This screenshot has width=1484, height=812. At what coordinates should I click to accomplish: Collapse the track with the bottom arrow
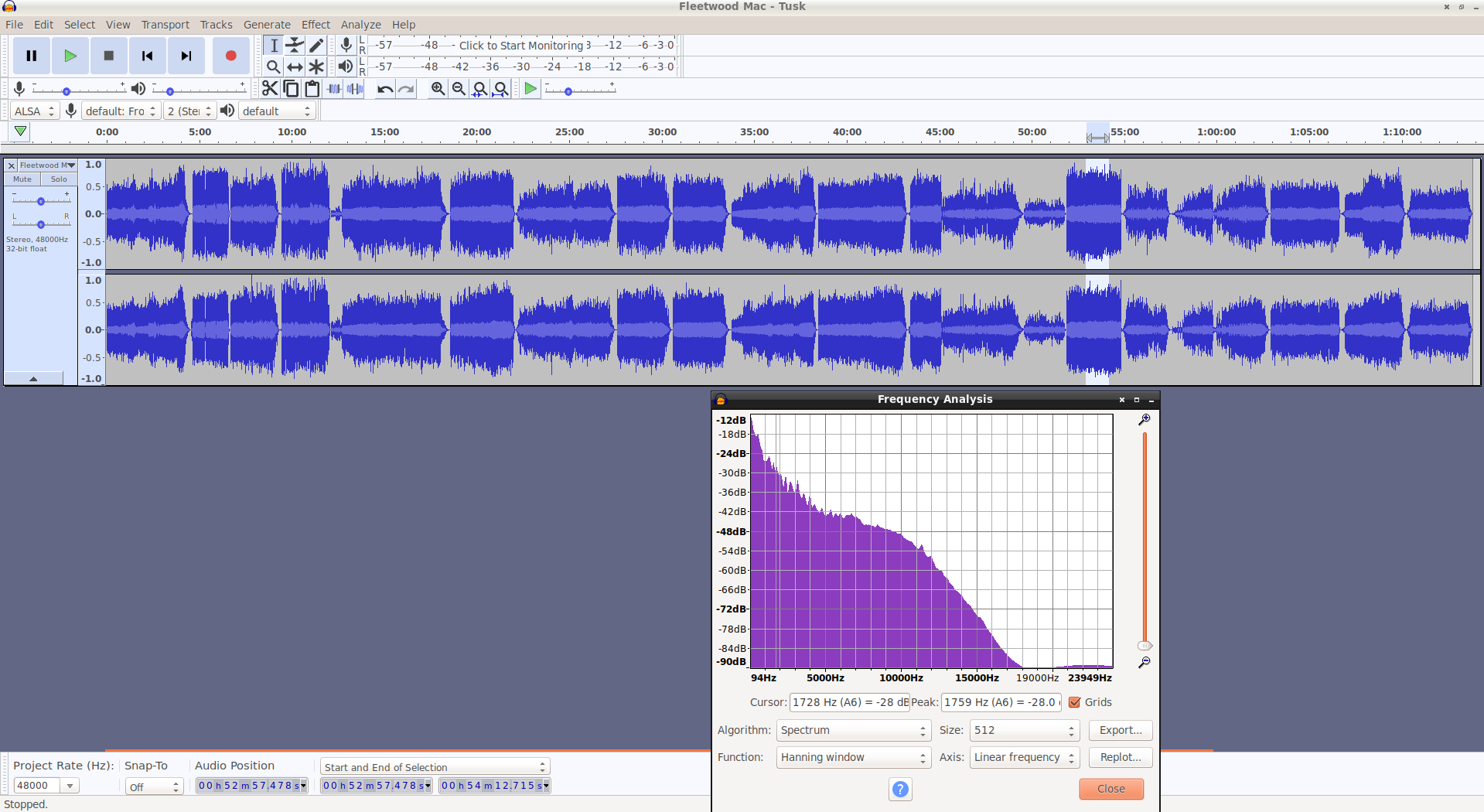tap(33, 378)
